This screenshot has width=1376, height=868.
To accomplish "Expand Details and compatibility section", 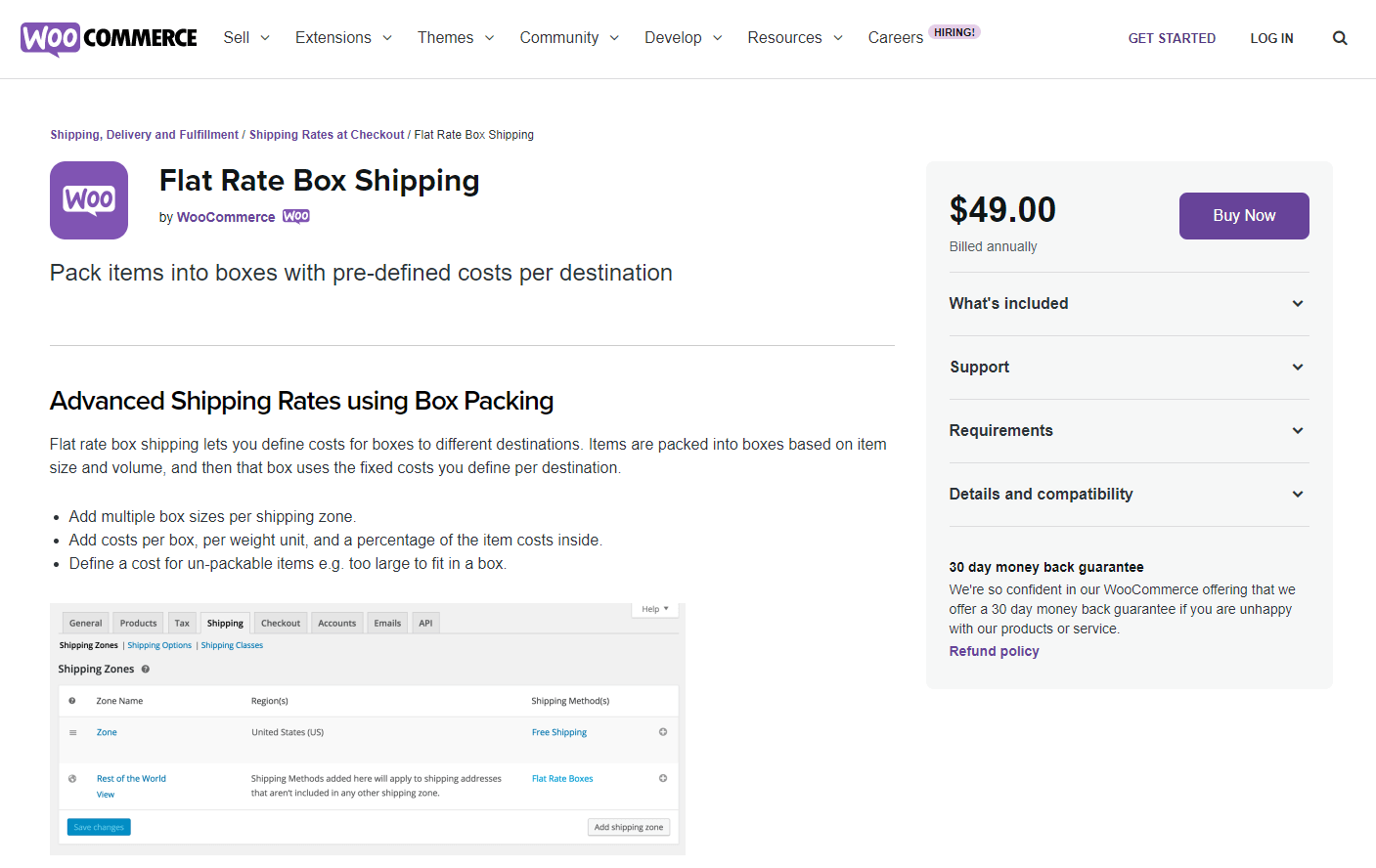I will (1128, 495).
